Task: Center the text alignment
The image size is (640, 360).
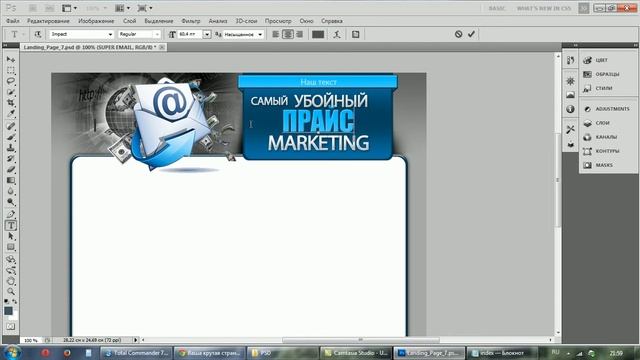Action: [287, 34]
